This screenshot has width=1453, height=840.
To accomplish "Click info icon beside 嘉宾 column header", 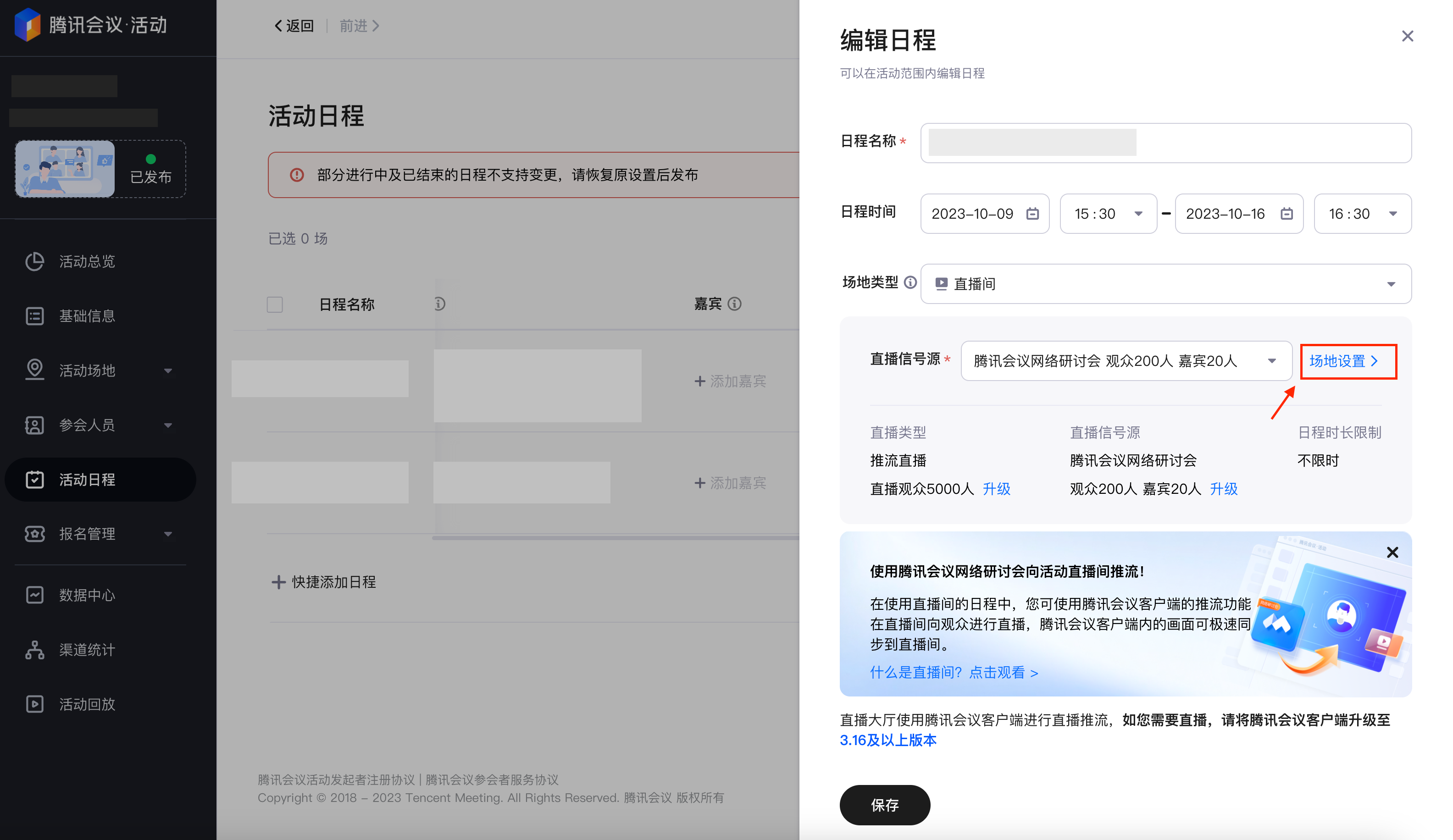I will pyautogui.click(x=734, y=304).
